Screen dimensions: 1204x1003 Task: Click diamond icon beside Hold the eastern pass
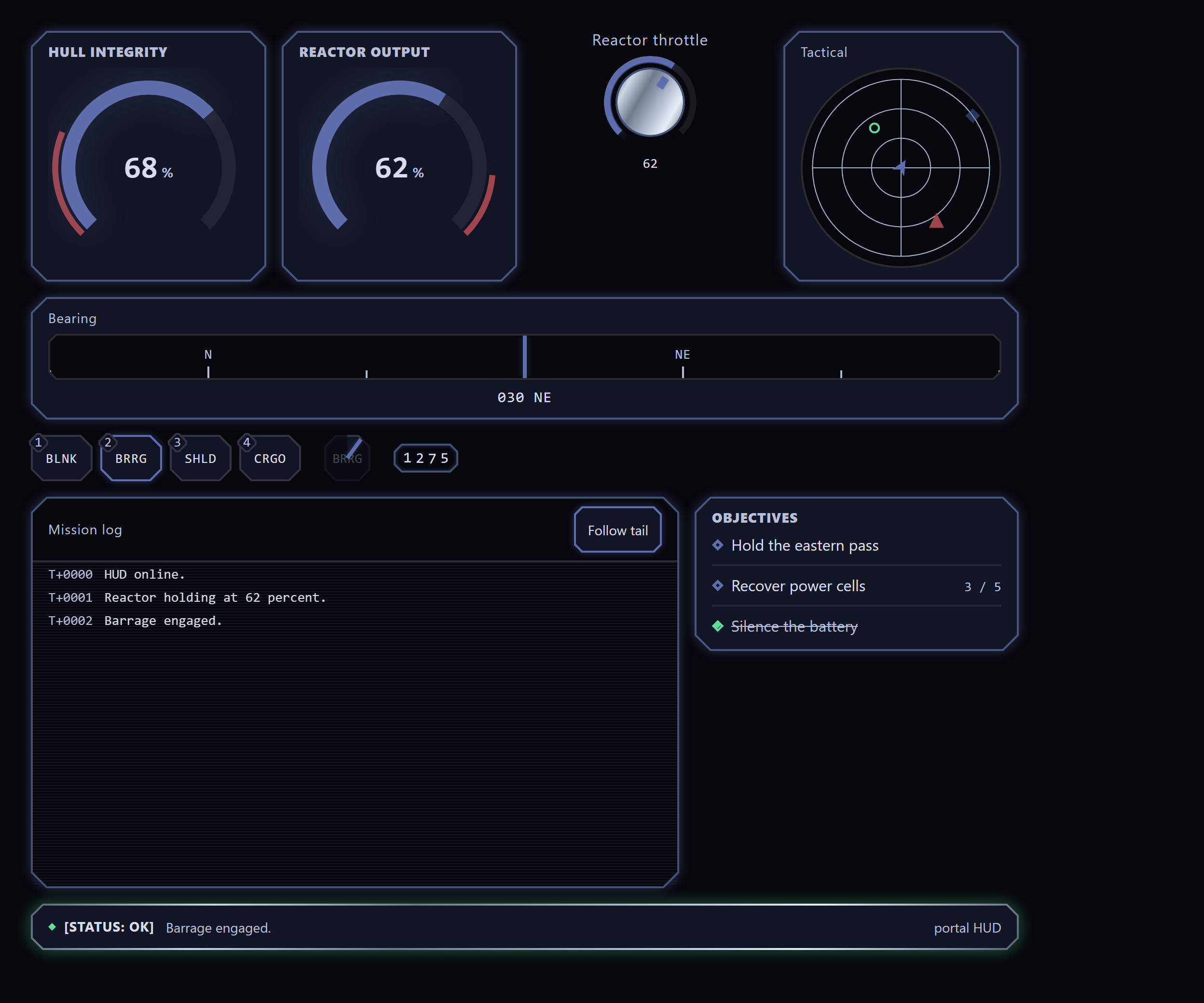point(718,544)
